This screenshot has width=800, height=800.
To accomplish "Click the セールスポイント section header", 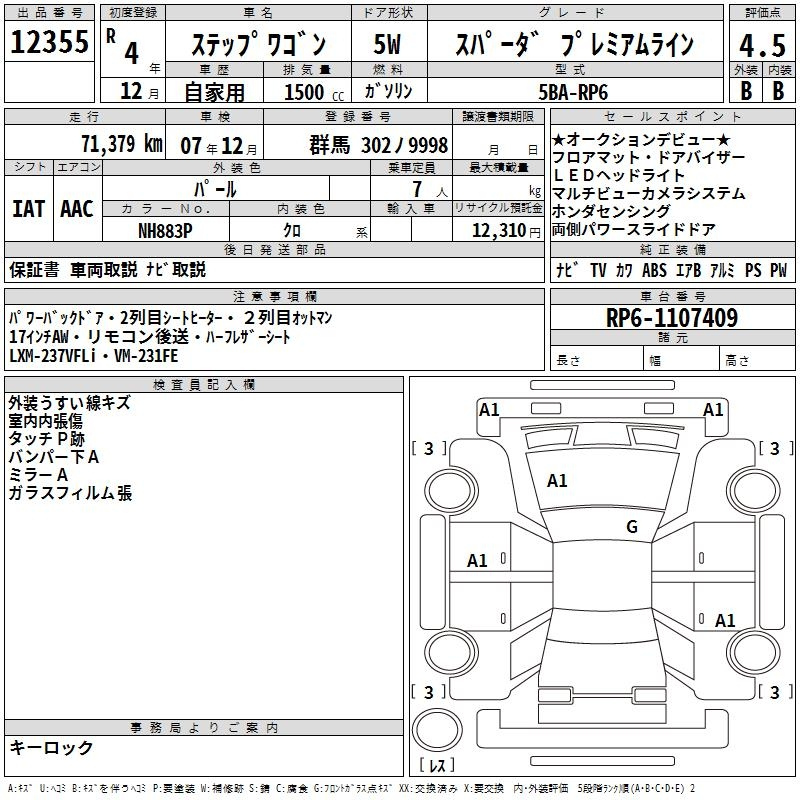I will pos(672,116).
